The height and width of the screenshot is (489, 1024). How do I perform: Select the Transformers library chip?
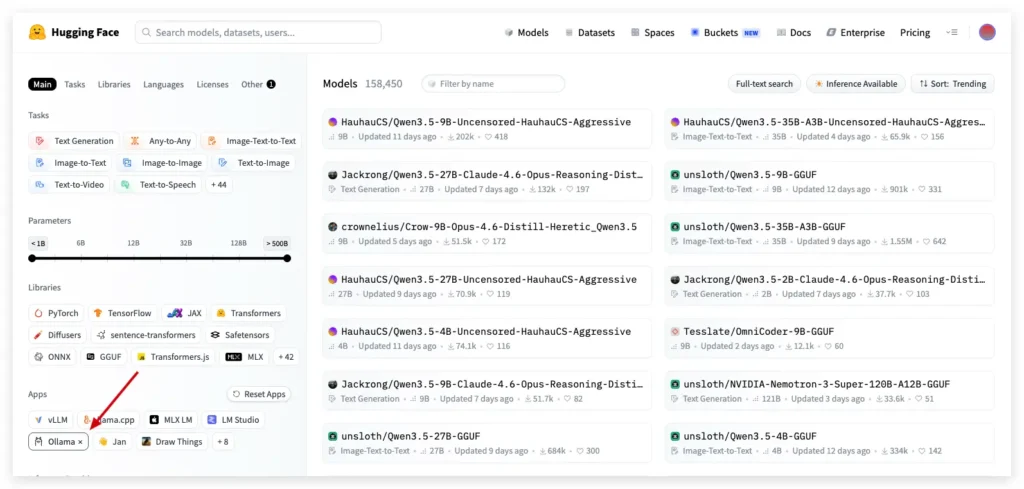(249, 313)
